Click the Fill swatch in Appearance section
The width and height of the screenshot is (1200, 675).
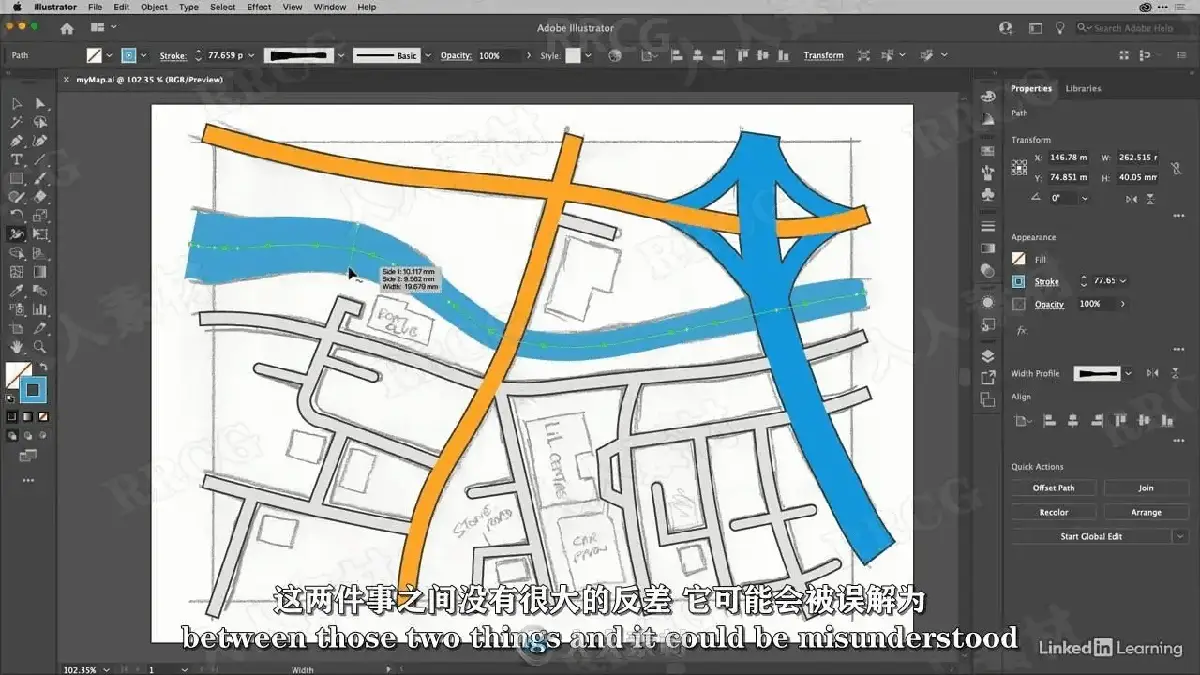tap(1019, 259)
